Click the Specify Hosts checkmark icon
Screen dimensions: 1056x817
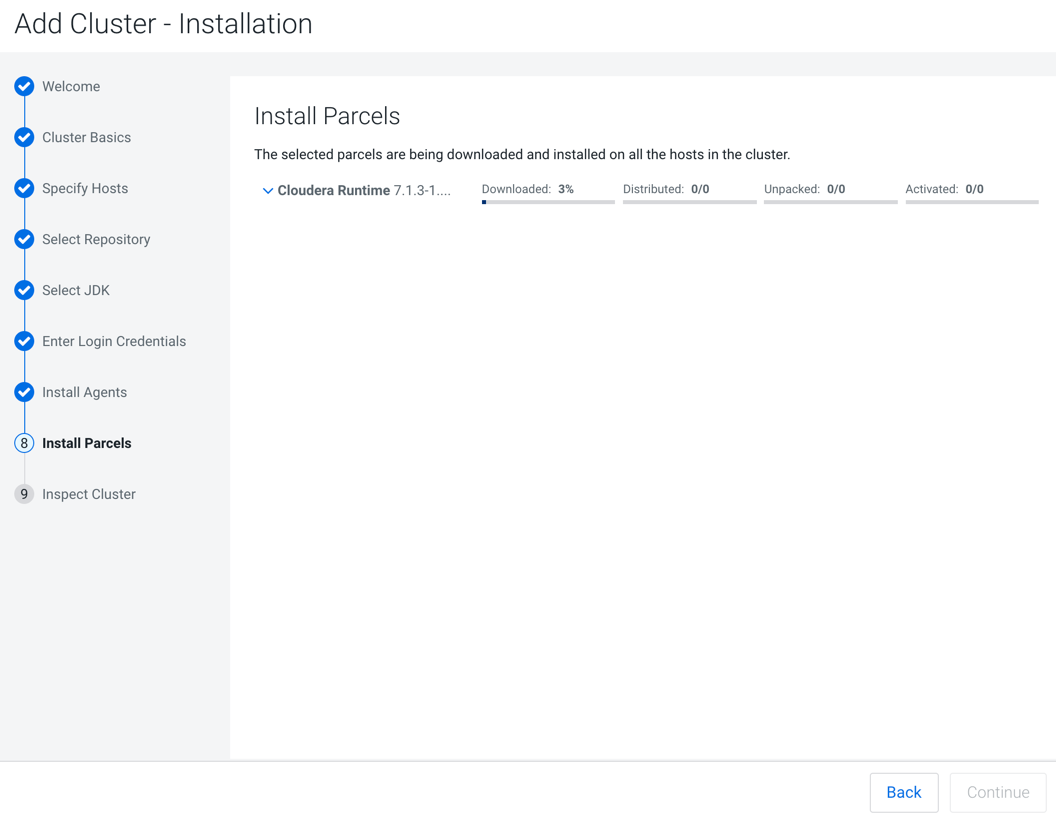(x=24, y=189)
